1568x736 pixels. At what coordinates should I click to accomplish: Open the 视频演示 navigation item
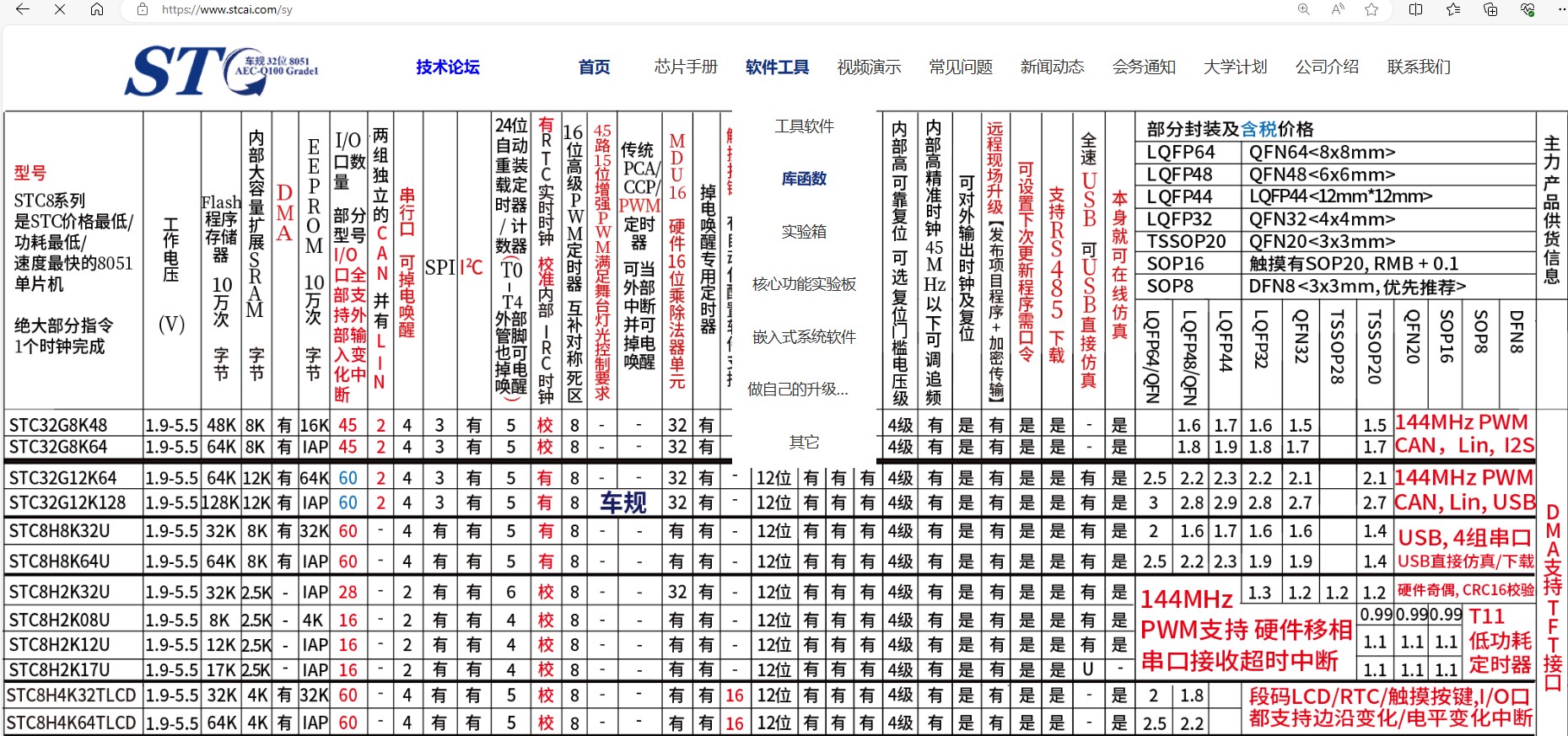pyautogui.click(x=869, y=67)
